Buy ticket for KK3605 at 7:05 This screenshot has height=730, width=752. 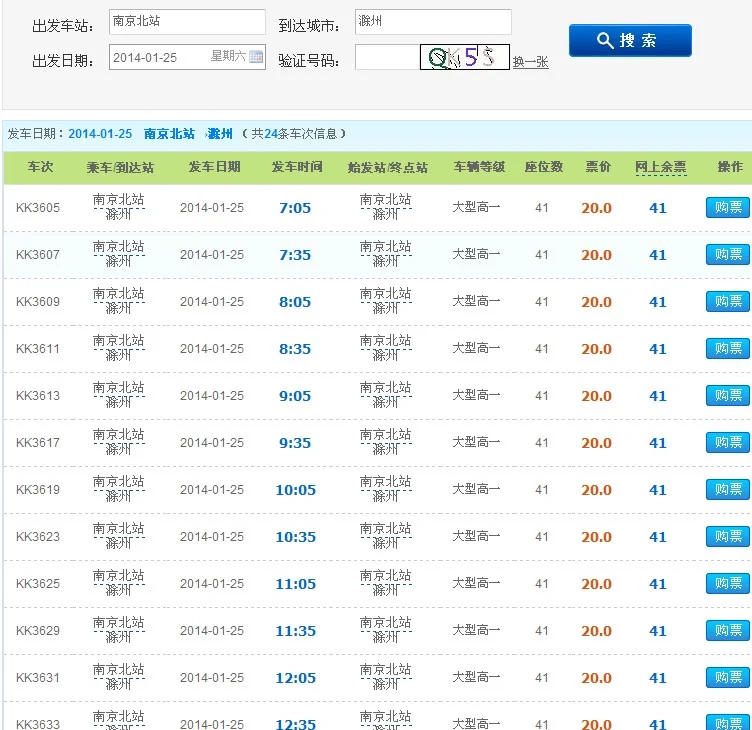click(x=728, y=207)
